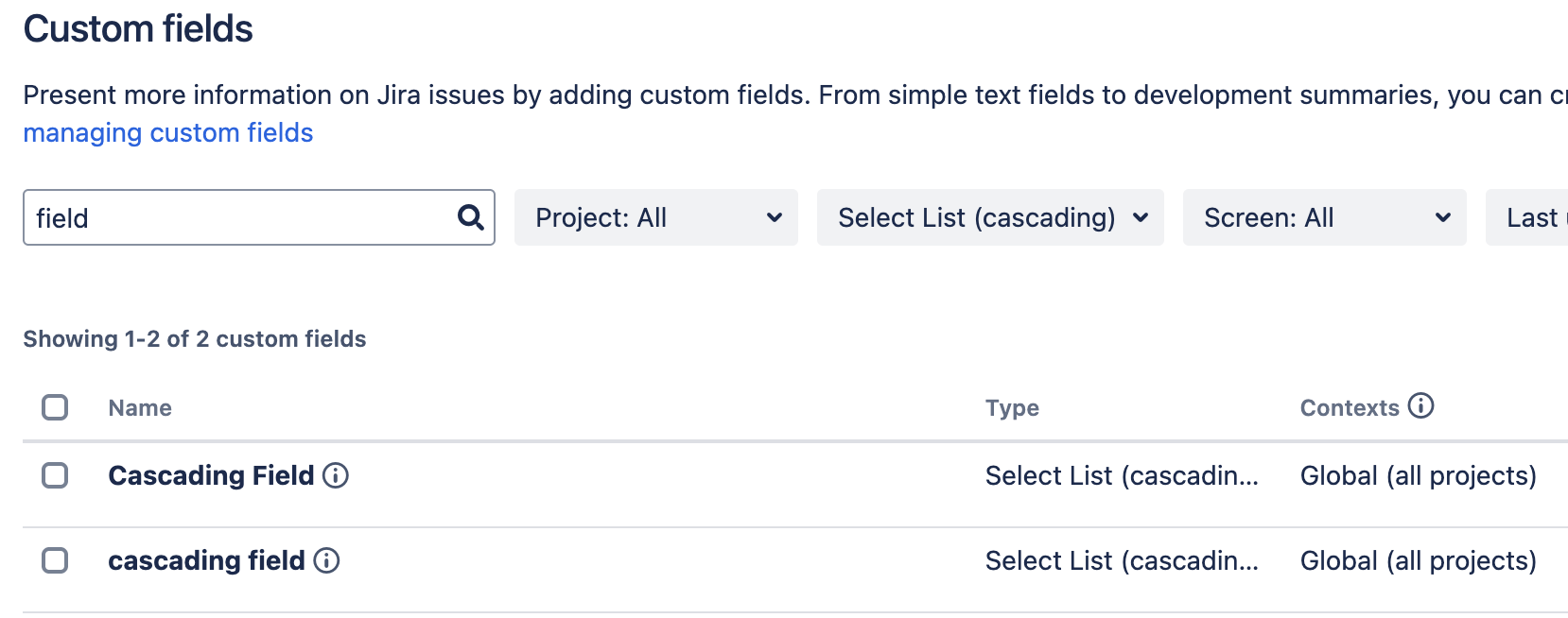
Task: Check the Cascading Field row checkbox
Action: (55, 475)
